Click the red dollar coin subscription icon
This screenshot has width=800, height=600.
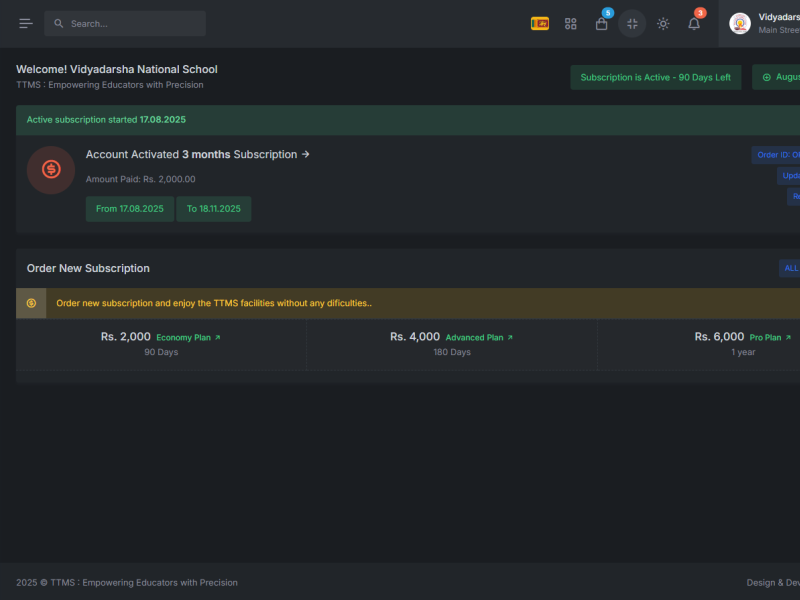[51, 170]
